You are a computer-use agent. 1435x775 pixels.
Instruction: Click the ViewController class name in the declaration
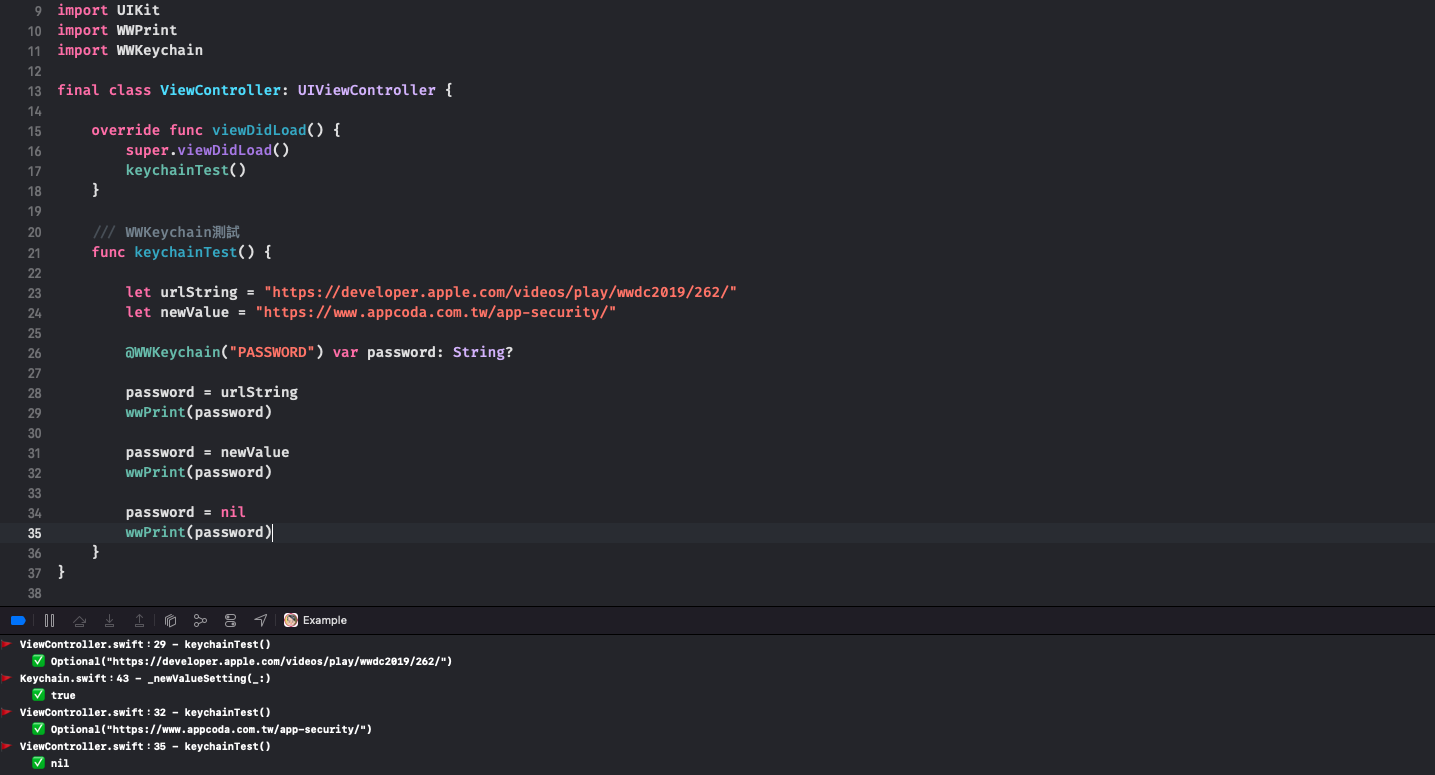[x=220, y=90]
